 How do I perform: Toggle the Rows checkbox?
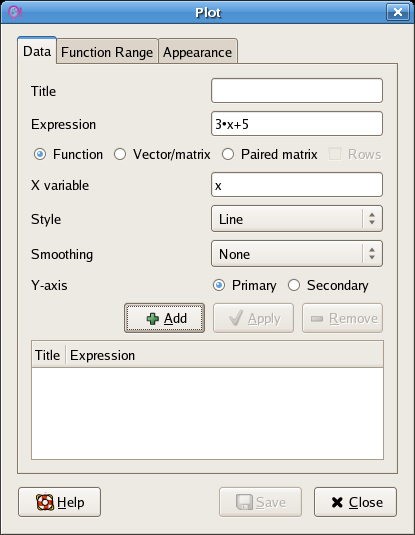[335, 154]
